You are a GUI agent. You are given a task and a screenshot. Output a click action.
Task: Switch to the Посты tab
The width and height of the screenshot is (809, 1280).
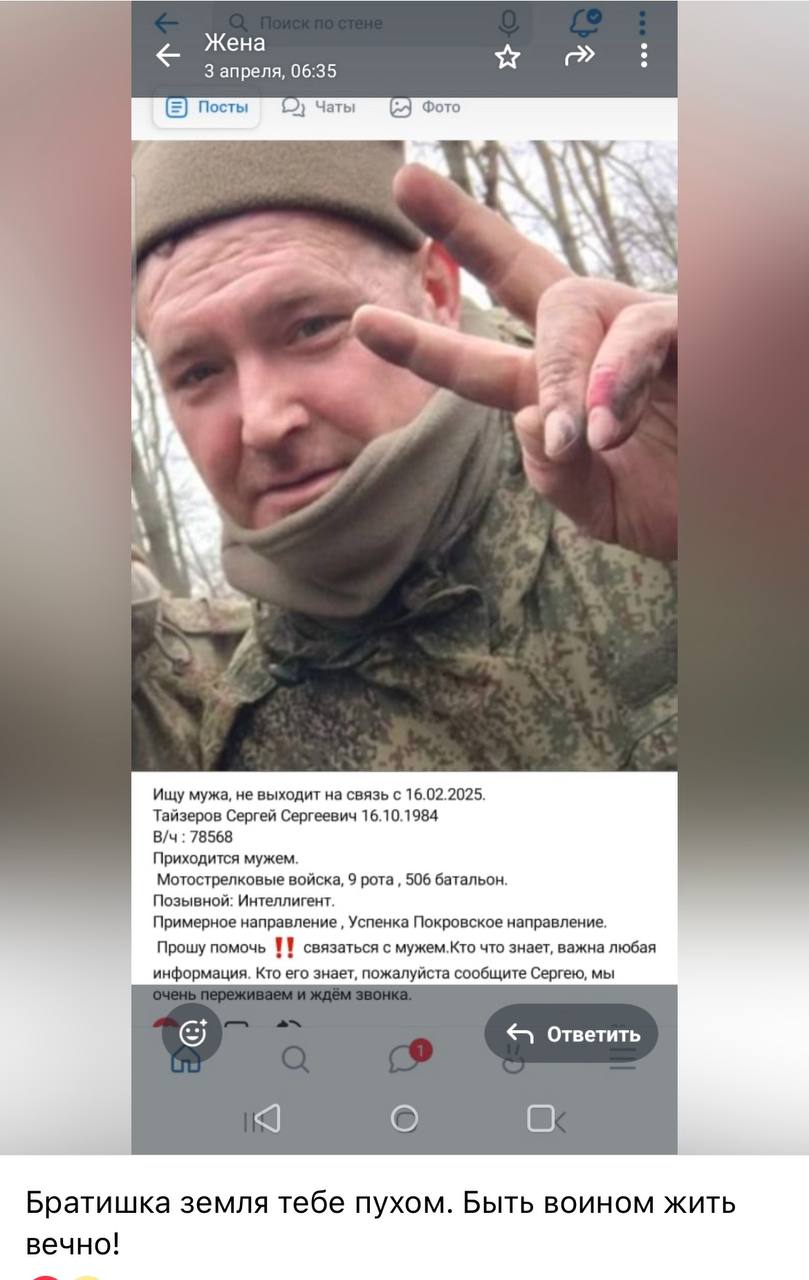pyautogui.click(x=207, y=107)
